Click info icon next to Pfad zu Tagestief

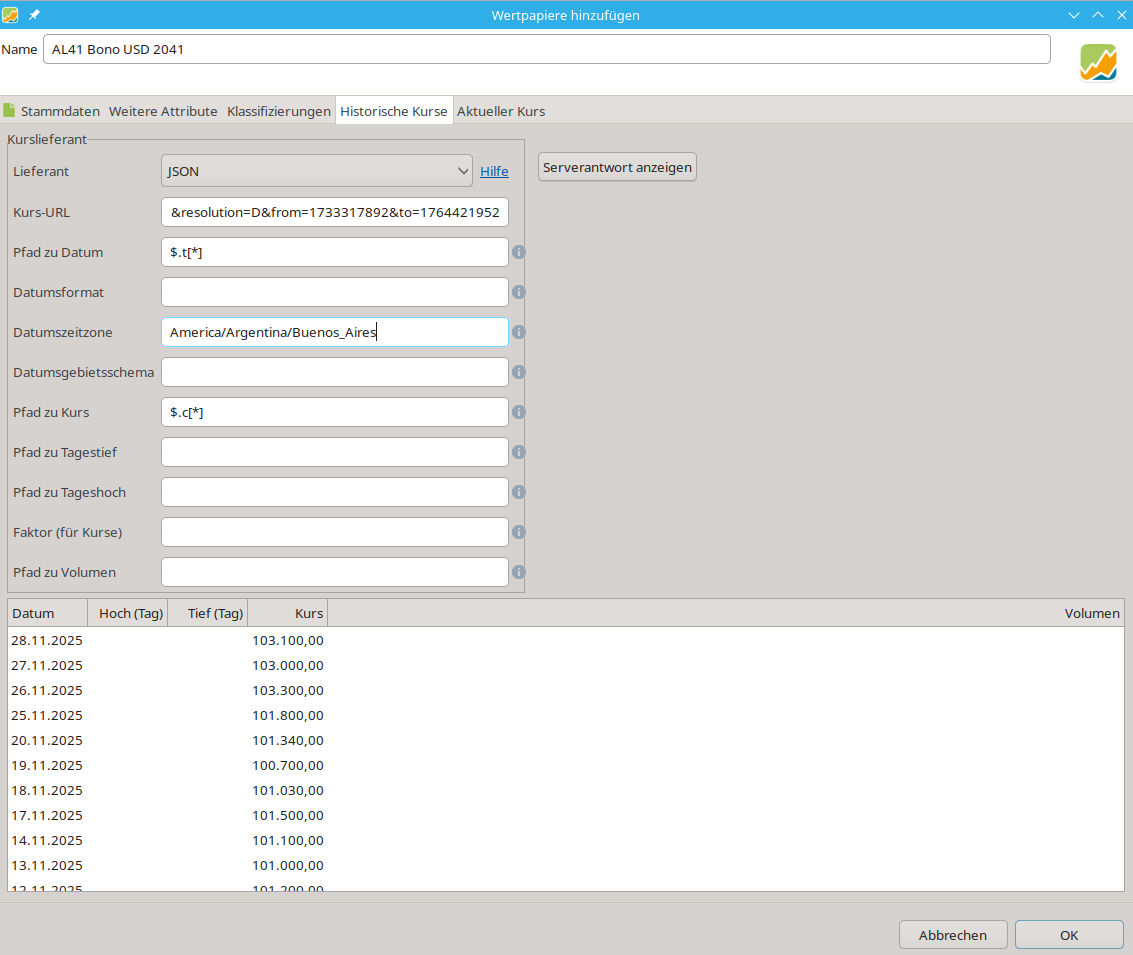(x=518, y=452)
